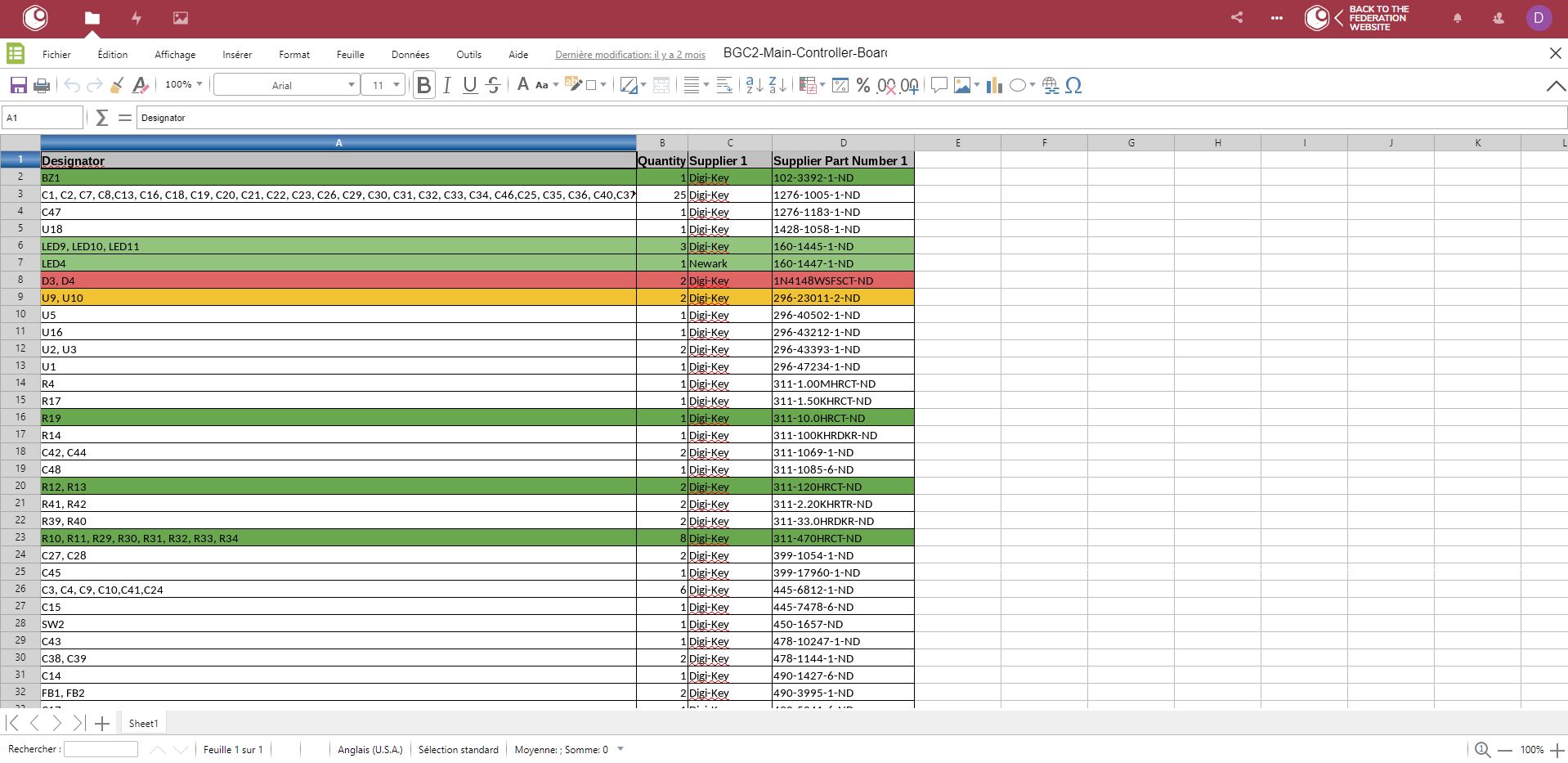Image resolution: width=1568 pixels, height=763 pixels.
Task: Open the Arial font name dropdown
Action: click(352, 85)
